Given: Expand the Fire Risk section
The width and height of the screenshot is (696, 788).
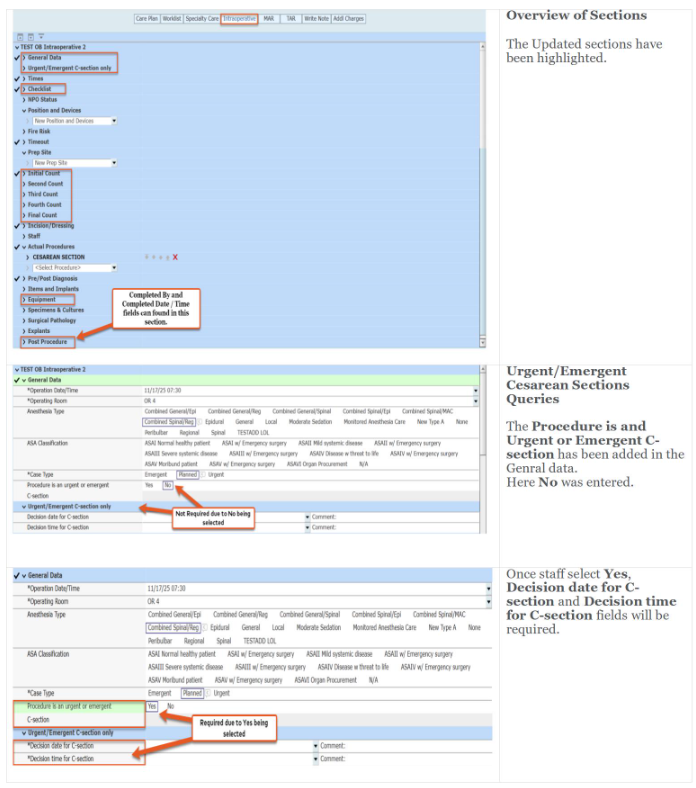Looking at the screenshot, I should pyautogui.click(x=38, y=131).
